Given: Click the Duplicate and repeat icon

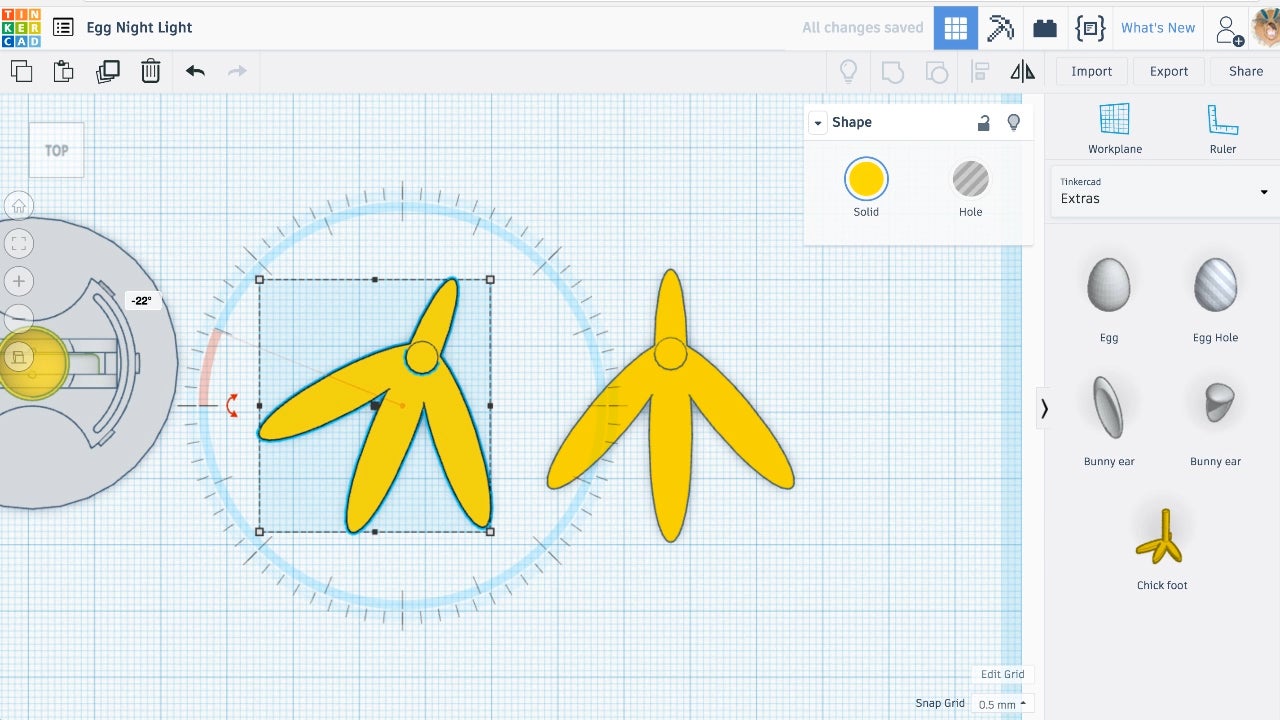Looking at the screenshot, I should tap(107, 71).
